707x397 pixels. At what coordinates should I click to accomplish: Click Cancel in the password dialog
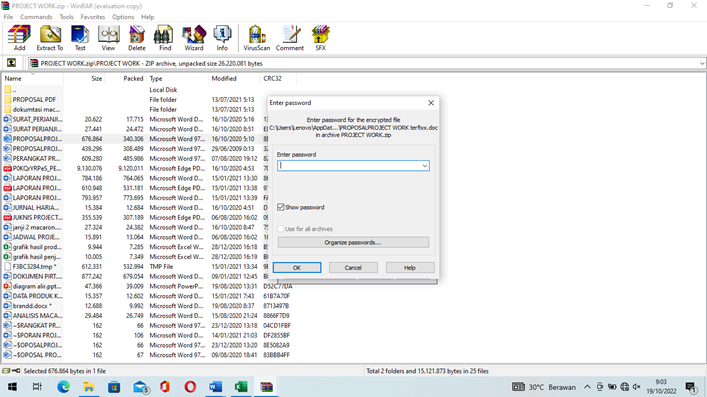tap(353, 268)
